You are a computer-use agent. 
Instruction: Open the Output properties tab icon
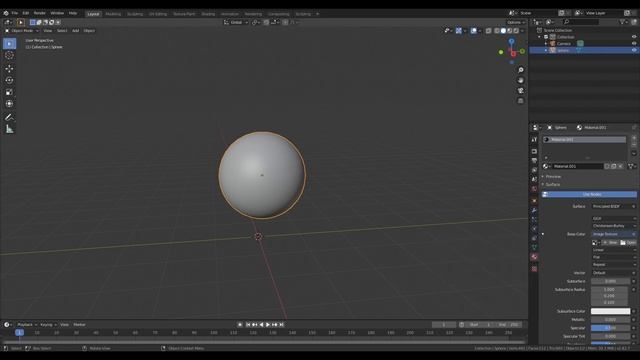(534, 161)
